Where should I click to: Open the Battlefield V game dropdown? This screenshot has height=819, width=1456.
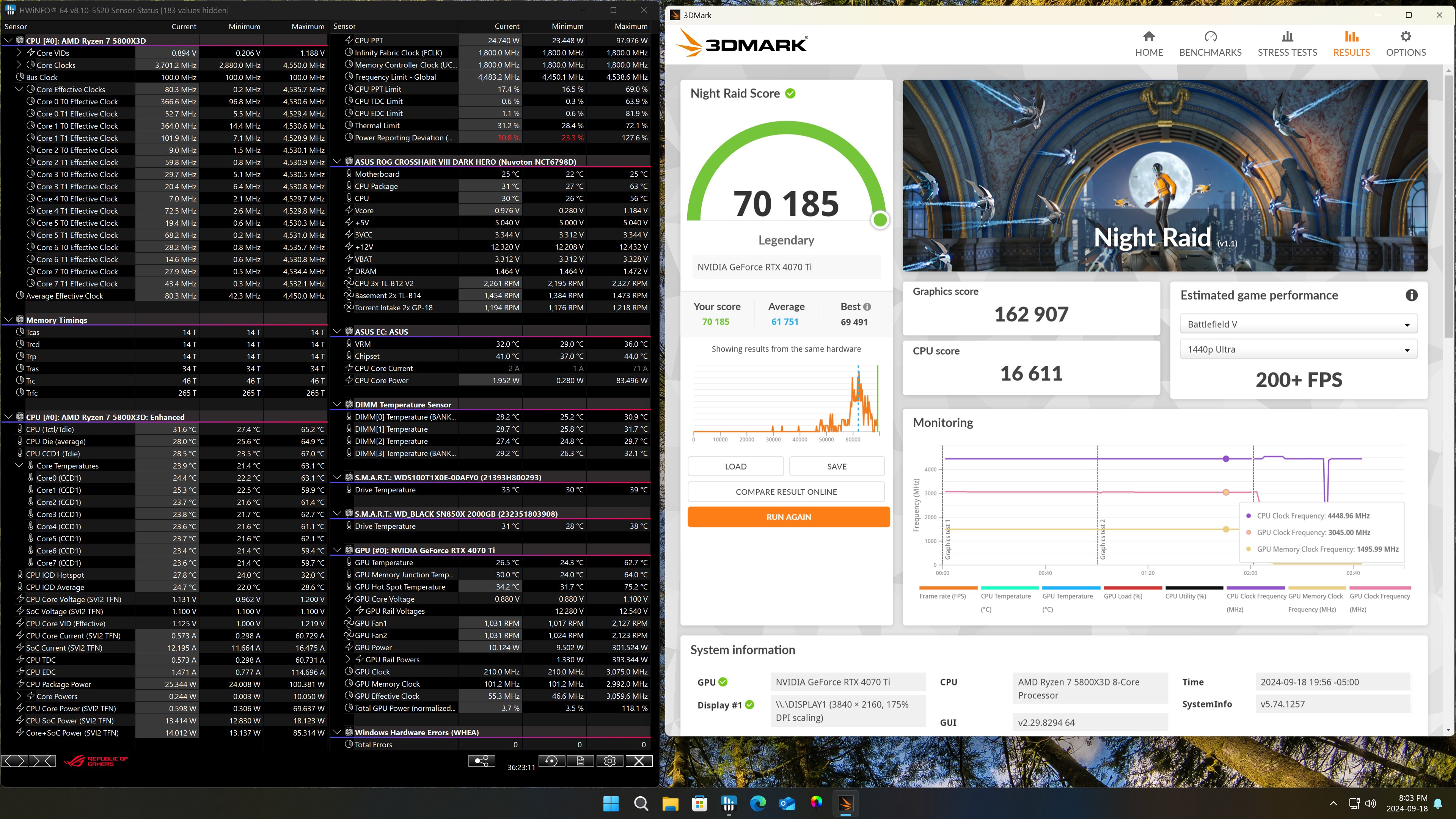pyautogui.click(x=1298, y=324)
